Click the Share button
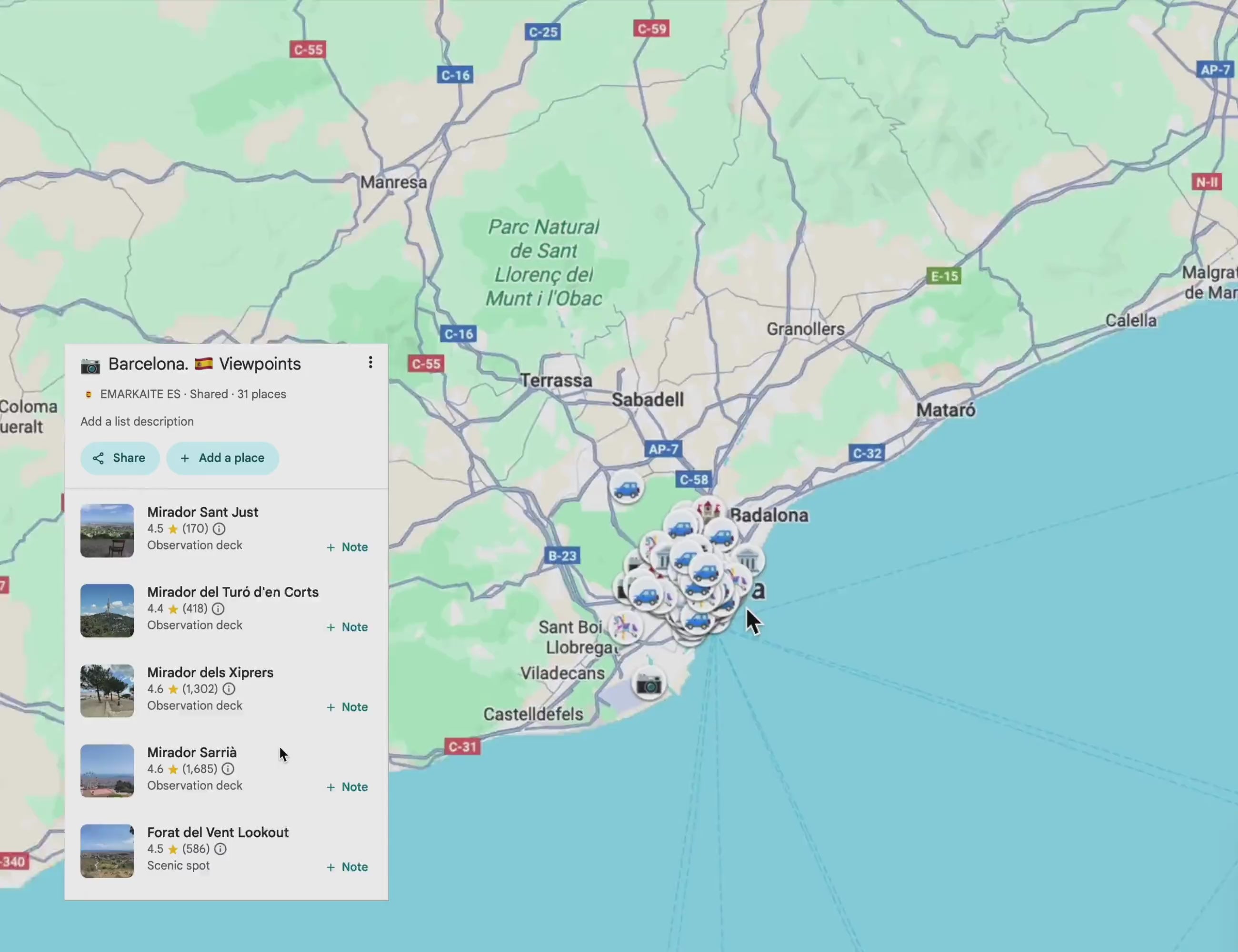Image resolution: width=1238 pixels, height=952 pixels. coord(120,458)
